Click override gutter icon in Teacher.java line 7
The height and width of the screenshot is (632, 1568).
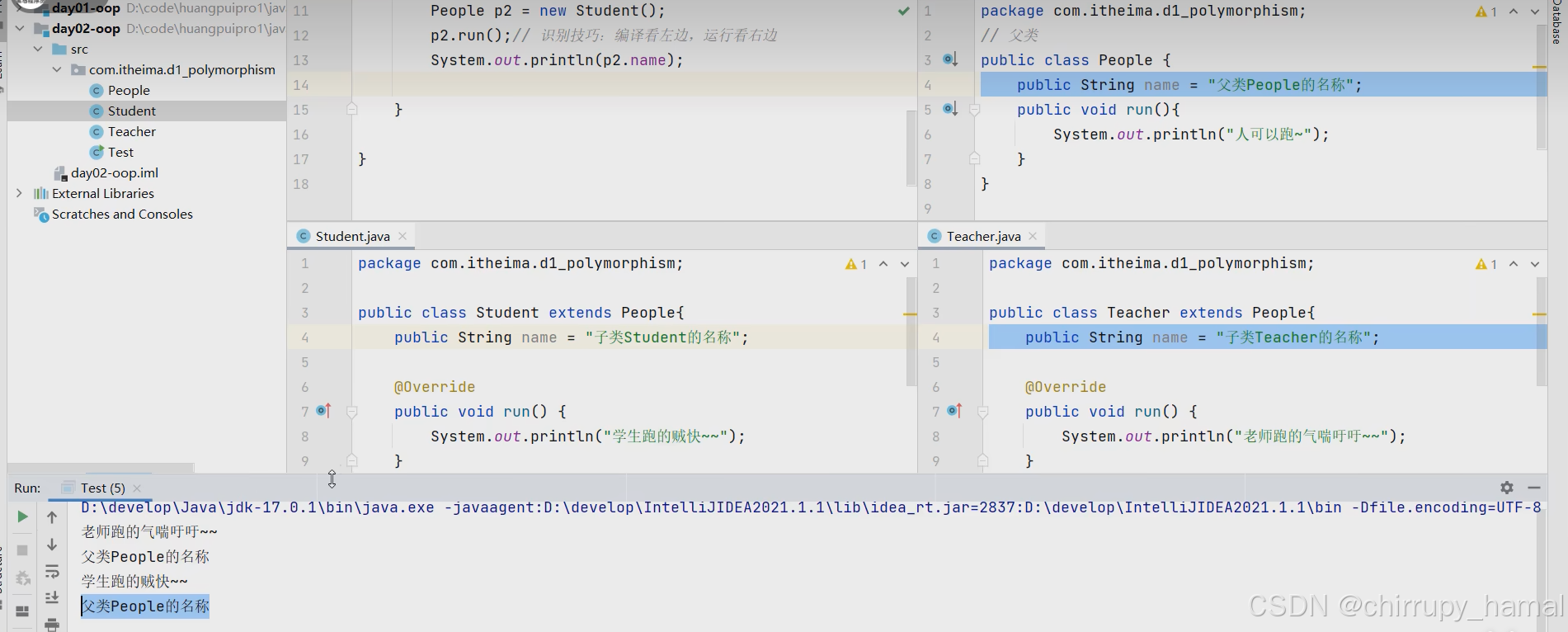pyautogui.click(x=954, y=411)
